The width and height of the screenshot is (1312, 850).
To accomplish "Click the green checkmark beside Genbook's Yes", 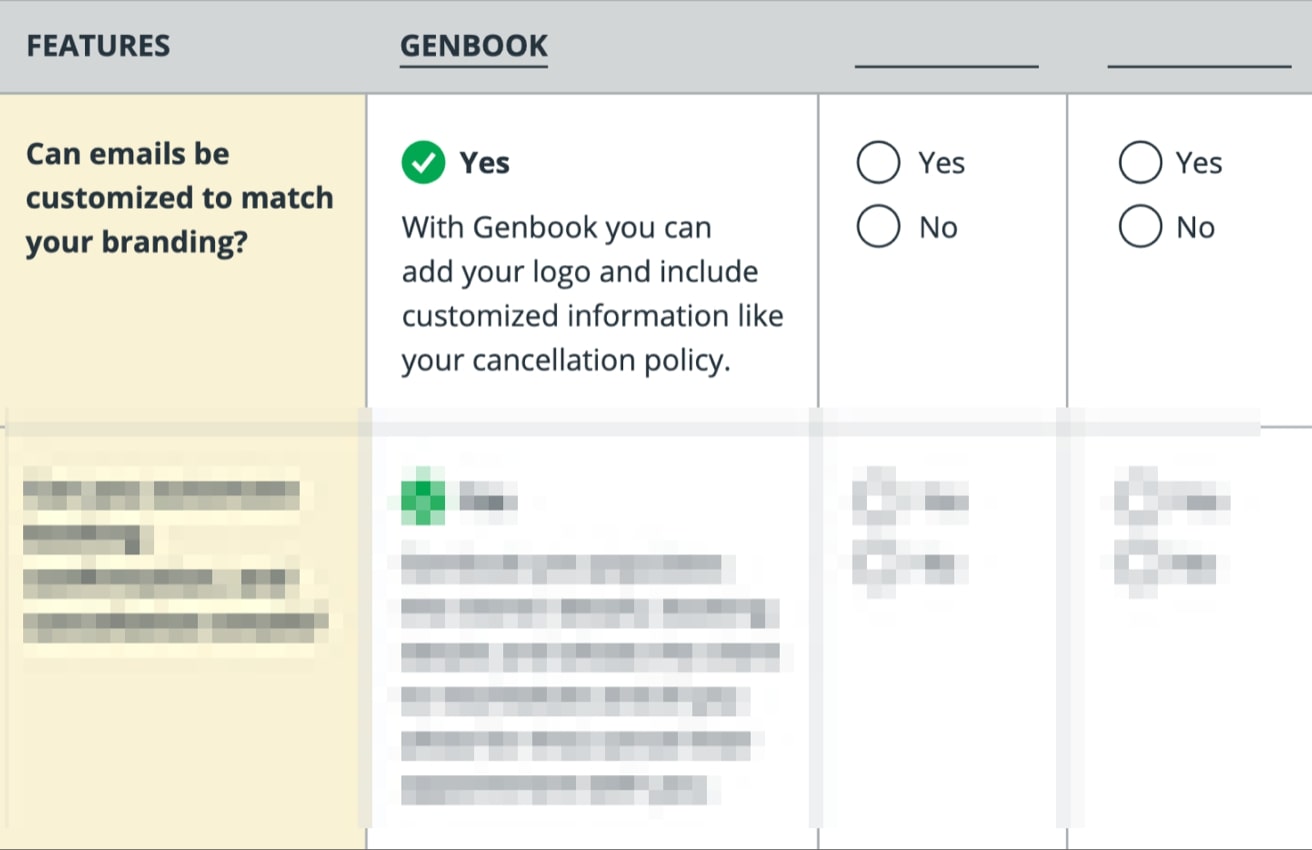I will tap(423, 162).
